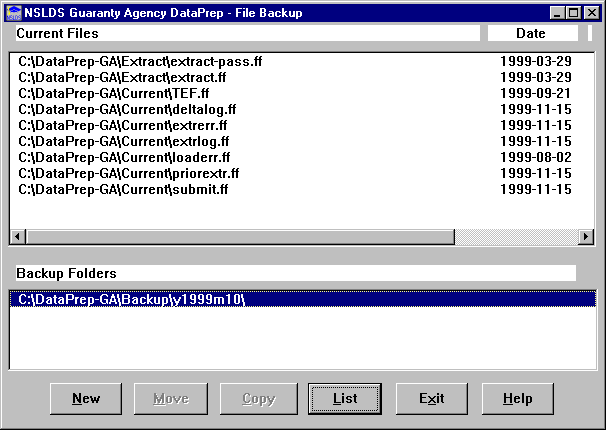This screenshot has height=430, width=606.
Task: Click the NSLDS application icon in title bar
Action: (x=12, y=12)
